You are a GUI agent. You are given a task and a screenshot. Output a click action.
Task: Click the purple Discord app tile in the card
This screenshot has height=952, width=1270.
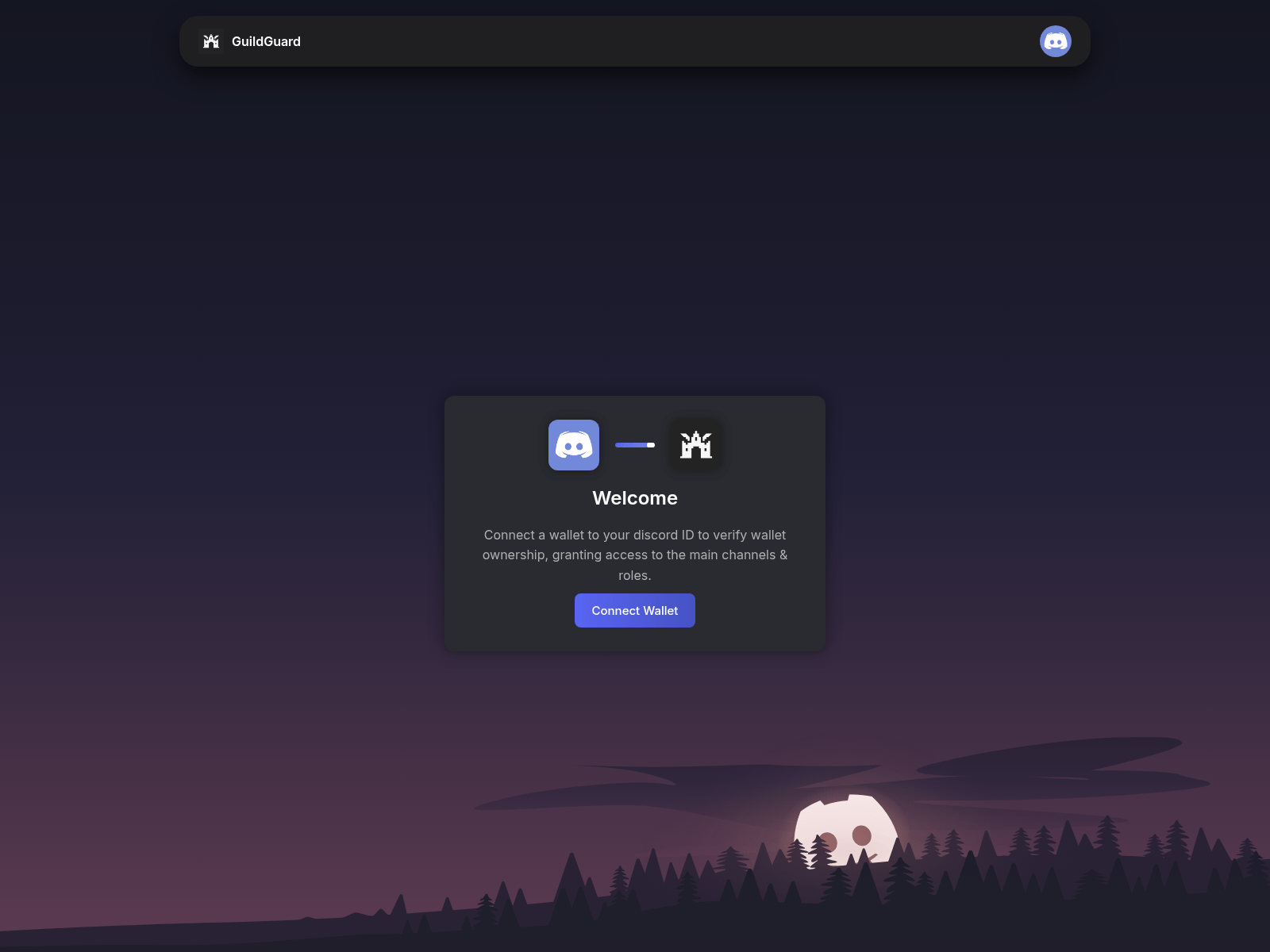click(573, 445)
